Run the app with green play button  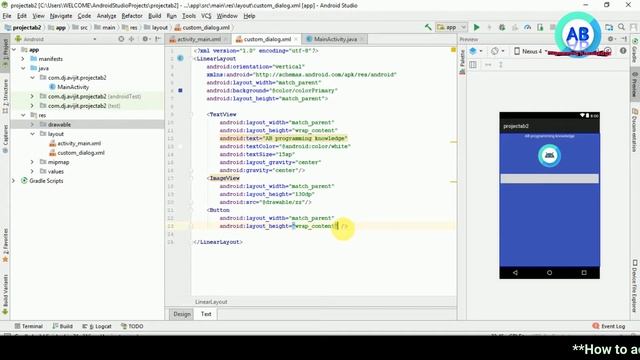click(x=476, y=27)
